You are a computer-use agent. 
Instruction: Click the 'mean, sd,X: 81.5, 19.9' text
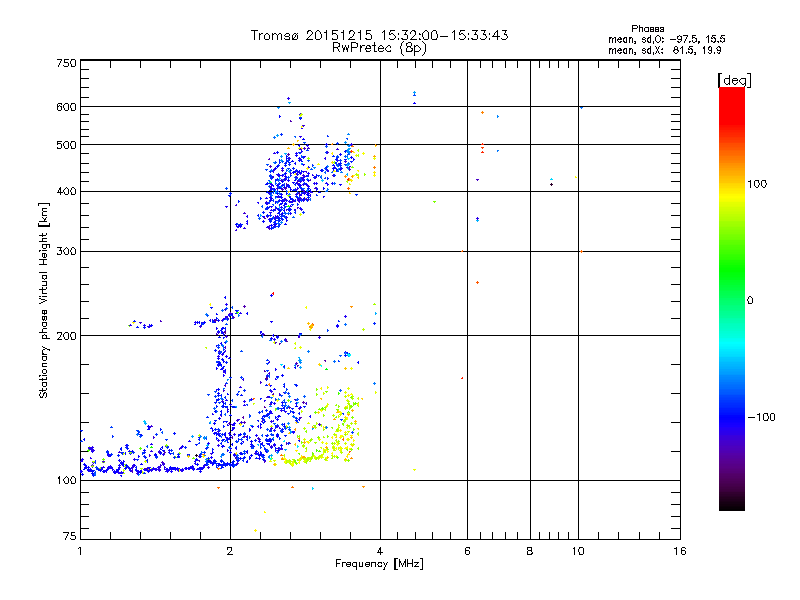point(664,50)
